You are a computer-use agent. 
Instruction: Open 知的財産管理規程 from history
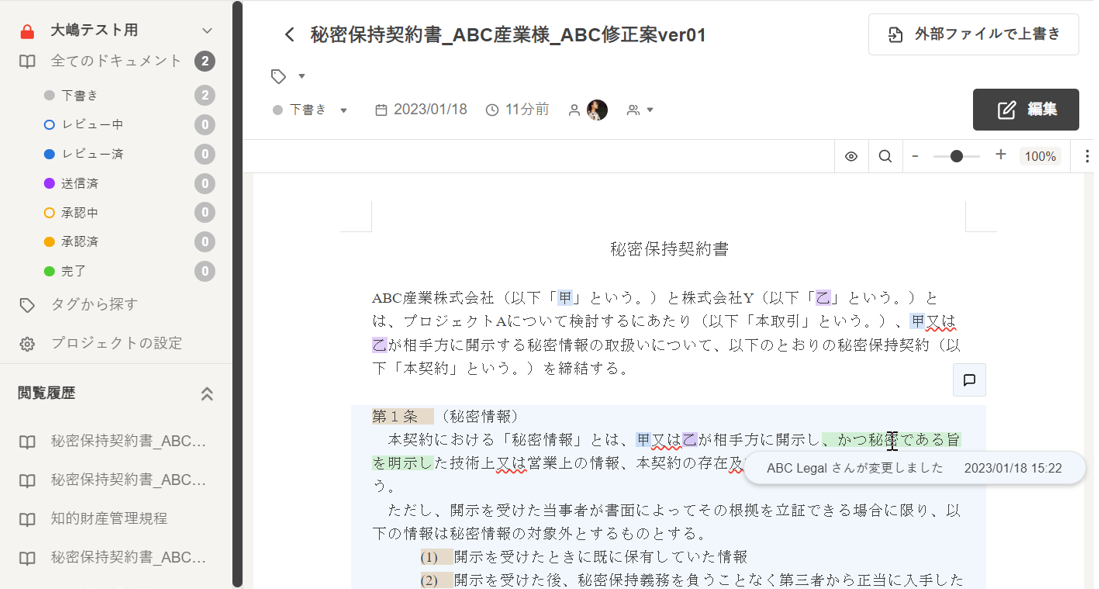pos(109,518)
